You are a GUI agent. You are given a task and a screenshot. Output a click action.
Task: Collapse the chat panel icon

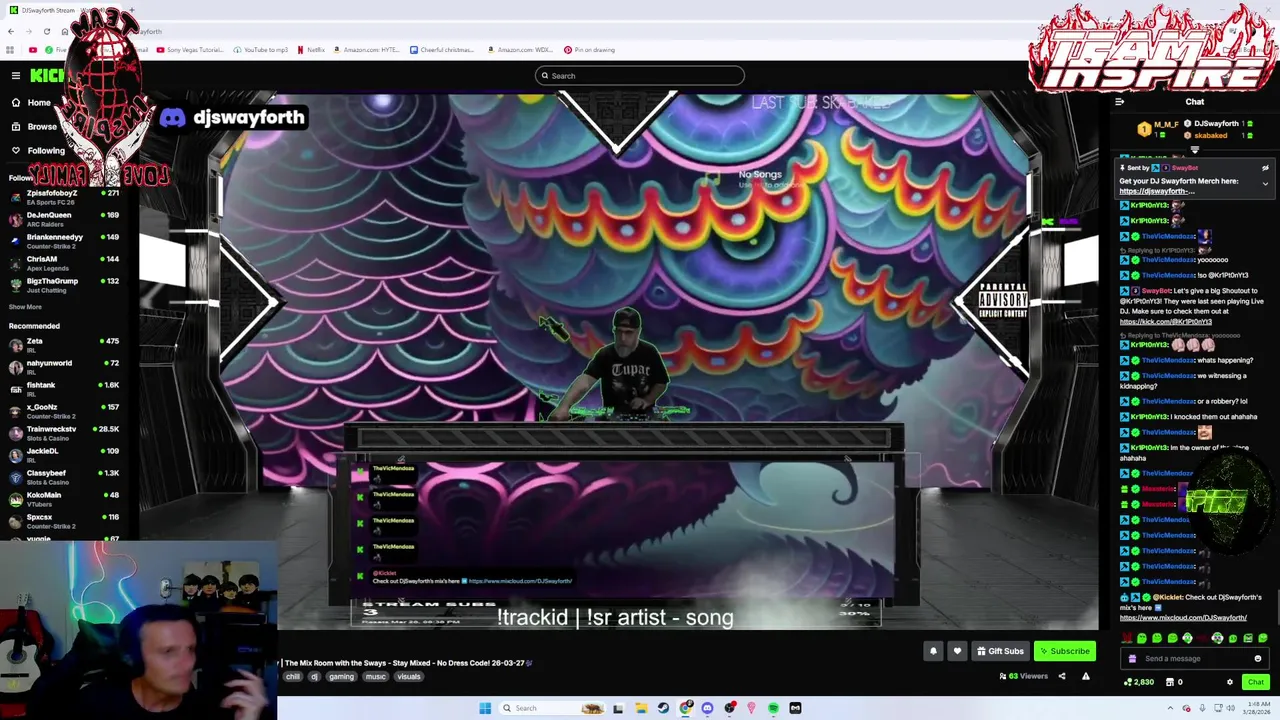1119,102
